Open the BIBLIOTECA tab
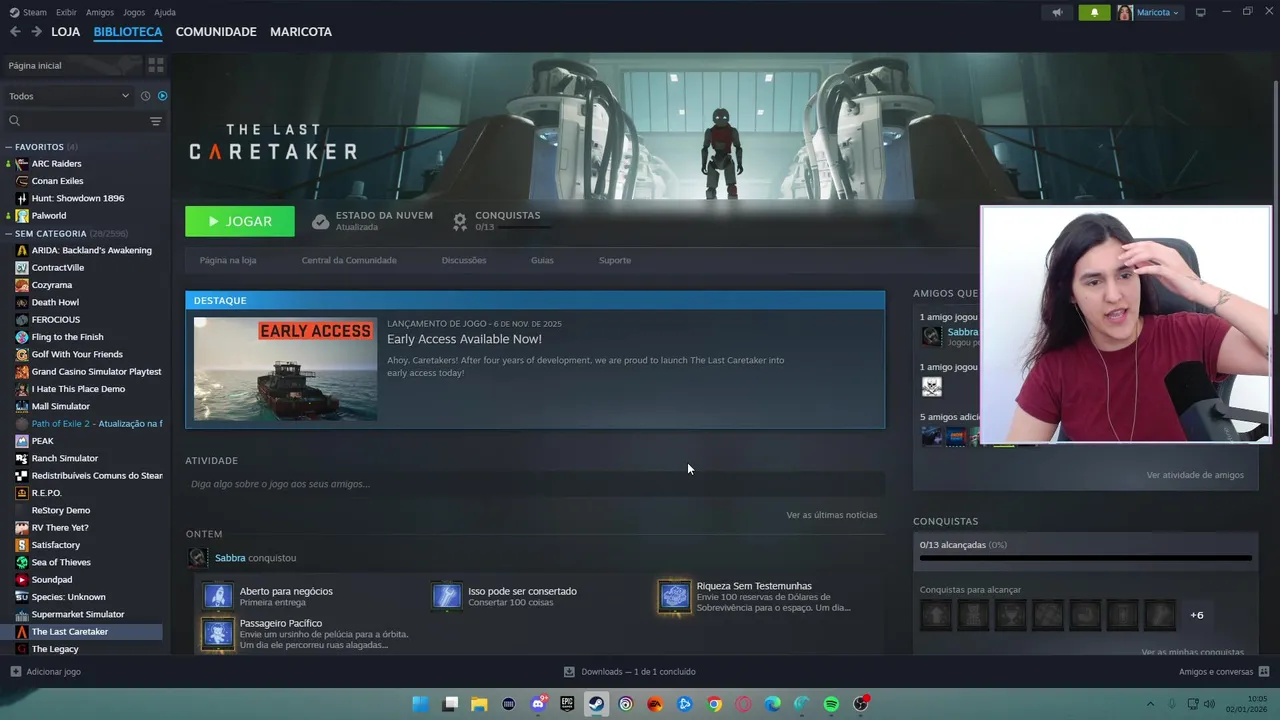 (128, 32)
